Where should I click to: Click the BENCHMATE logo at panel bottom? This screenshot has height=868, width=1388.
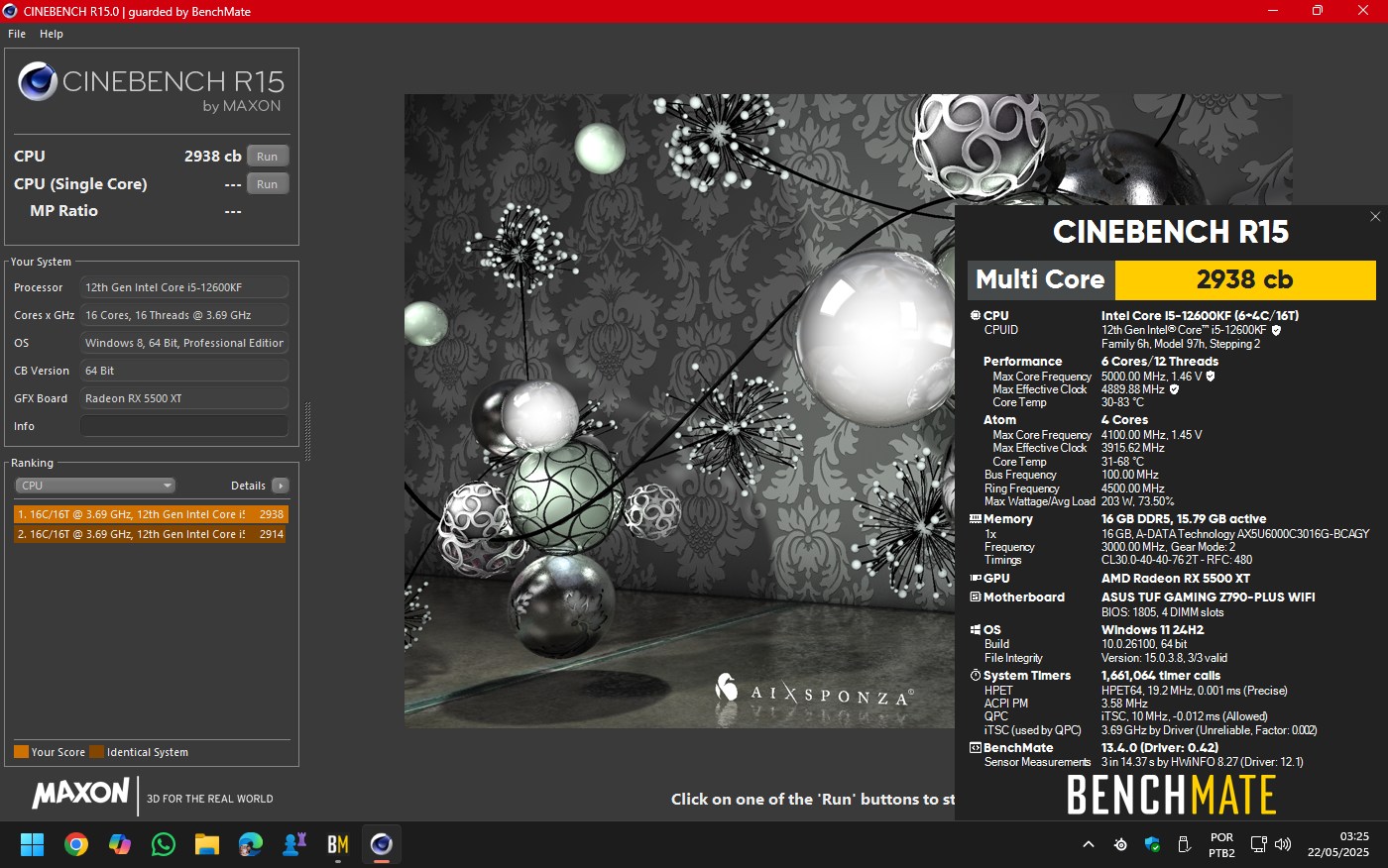coord(1171,795)
